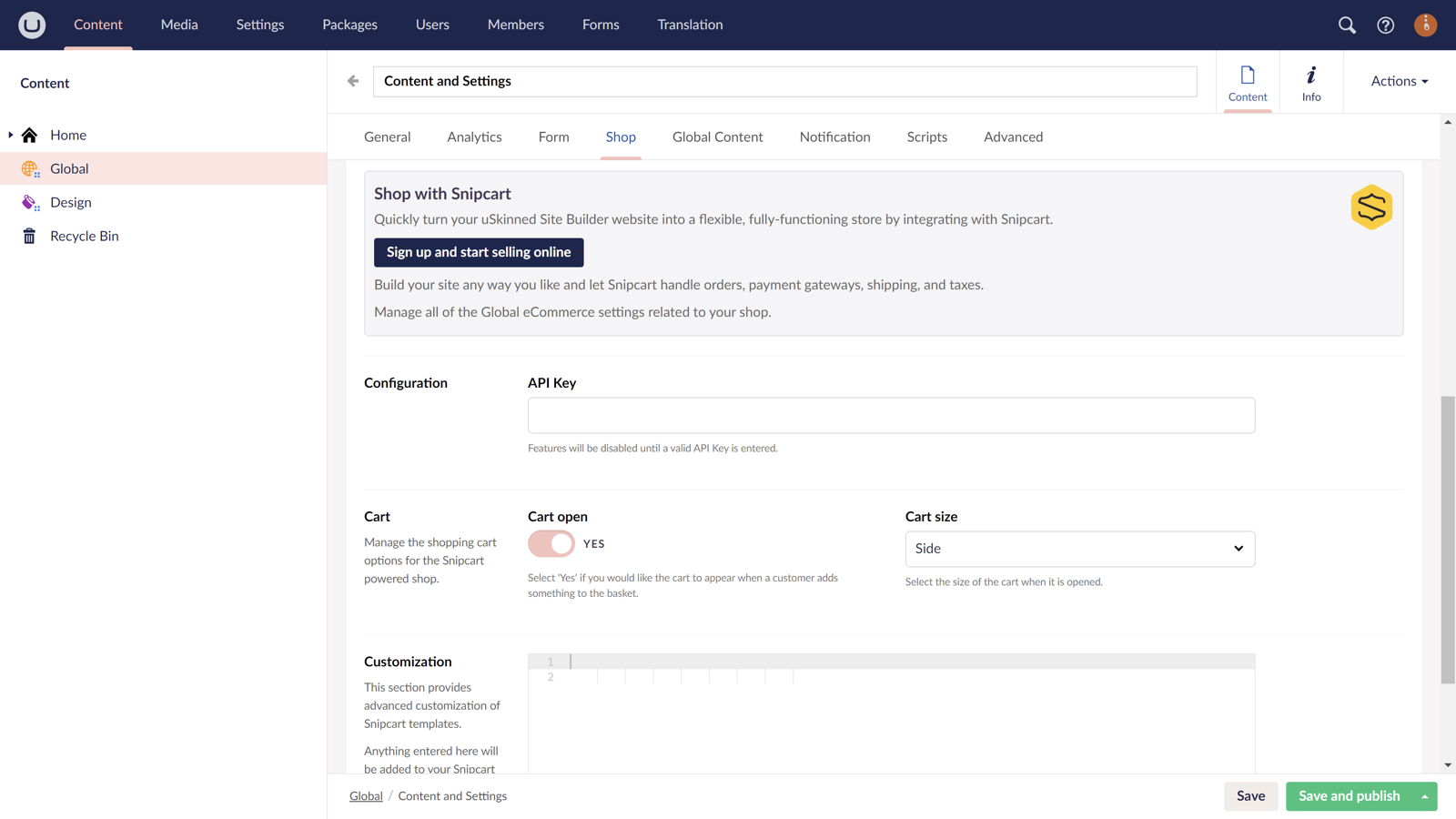1456x819 pixels.
Task: Toggle the Cart open switch
Action: tap(551, 543)
